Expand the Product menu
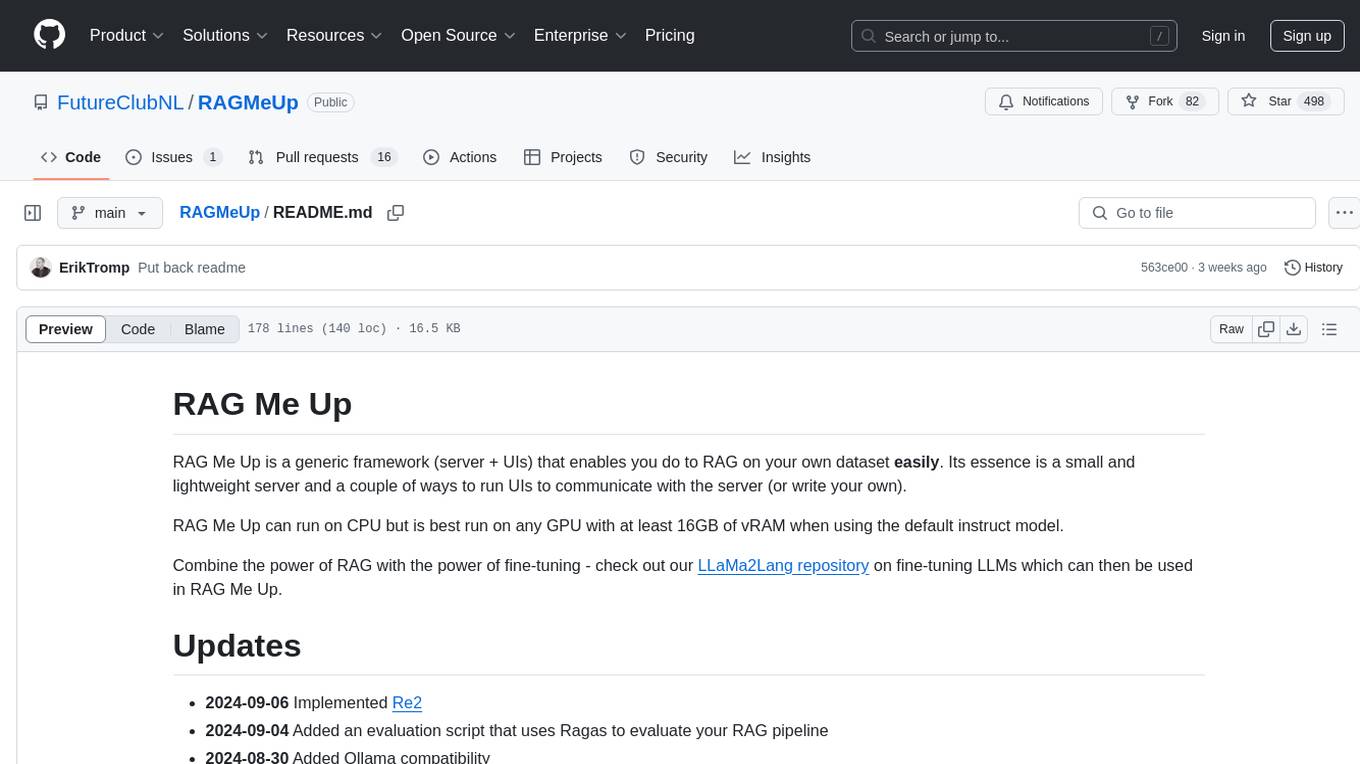Image resolution: width=1360 pixels, height=764 pixels. coord(127,35)
